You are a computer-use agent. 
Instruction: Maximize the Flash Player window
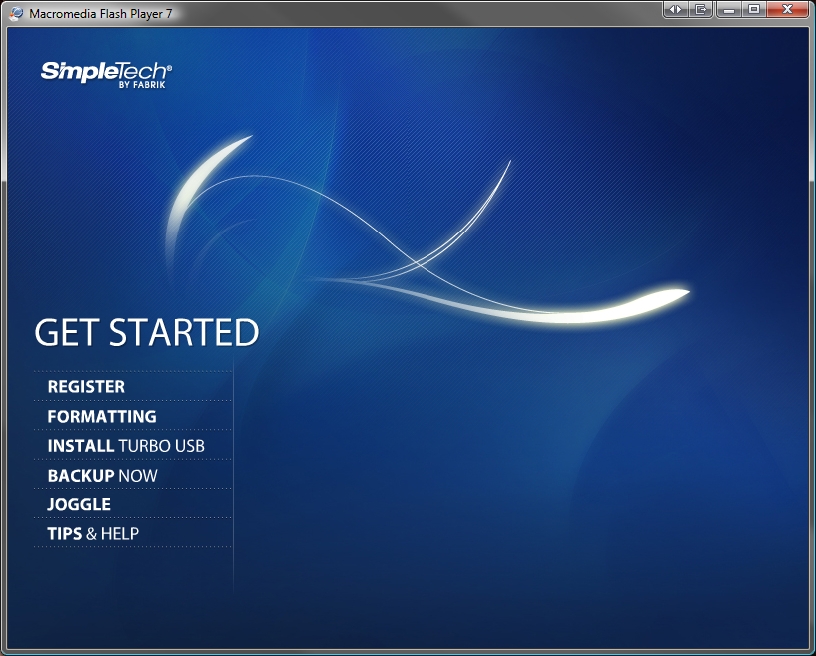[754, 9]
